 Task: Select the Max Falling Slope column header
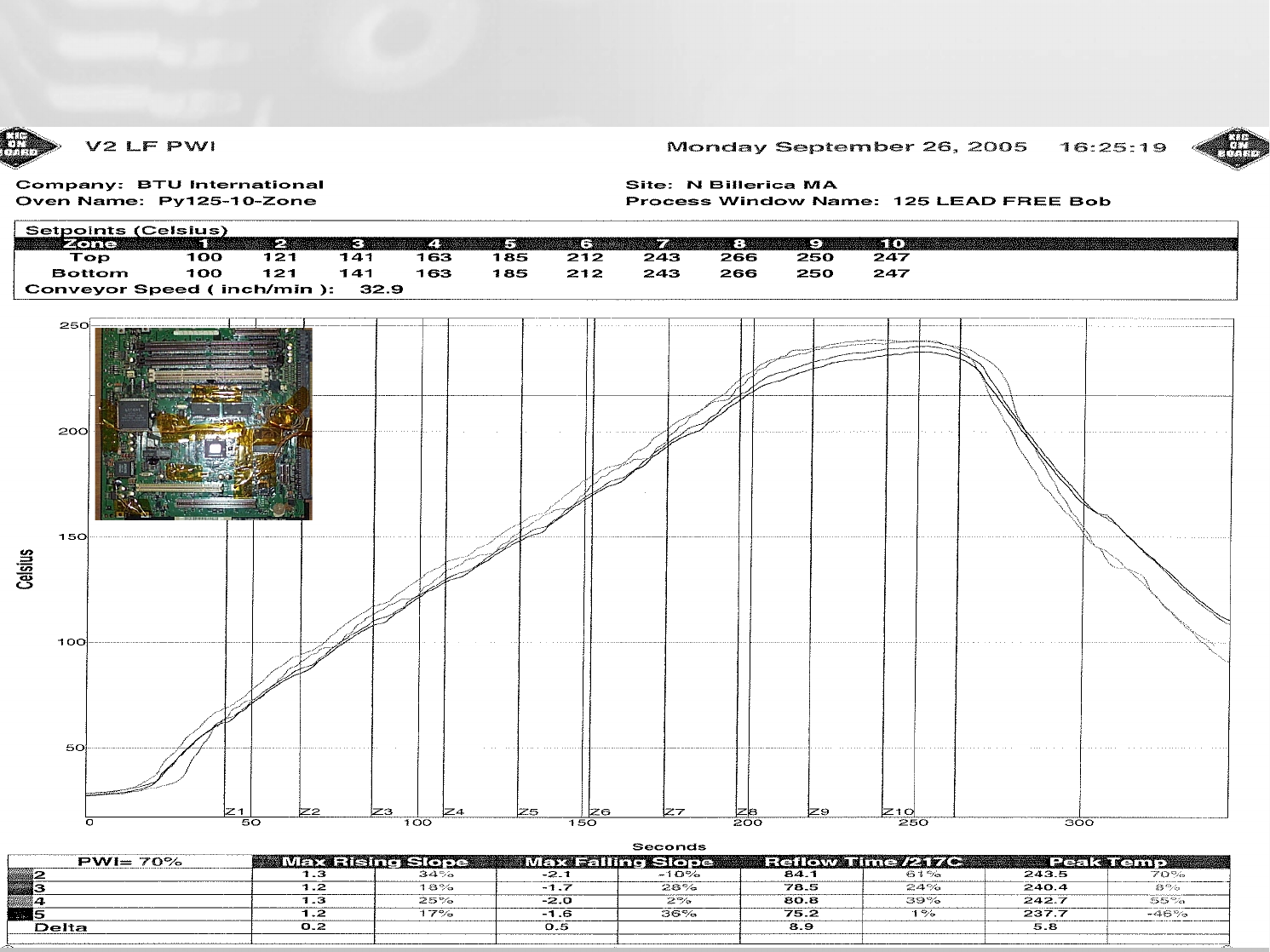pyautogui.click(x=618, y=862)
